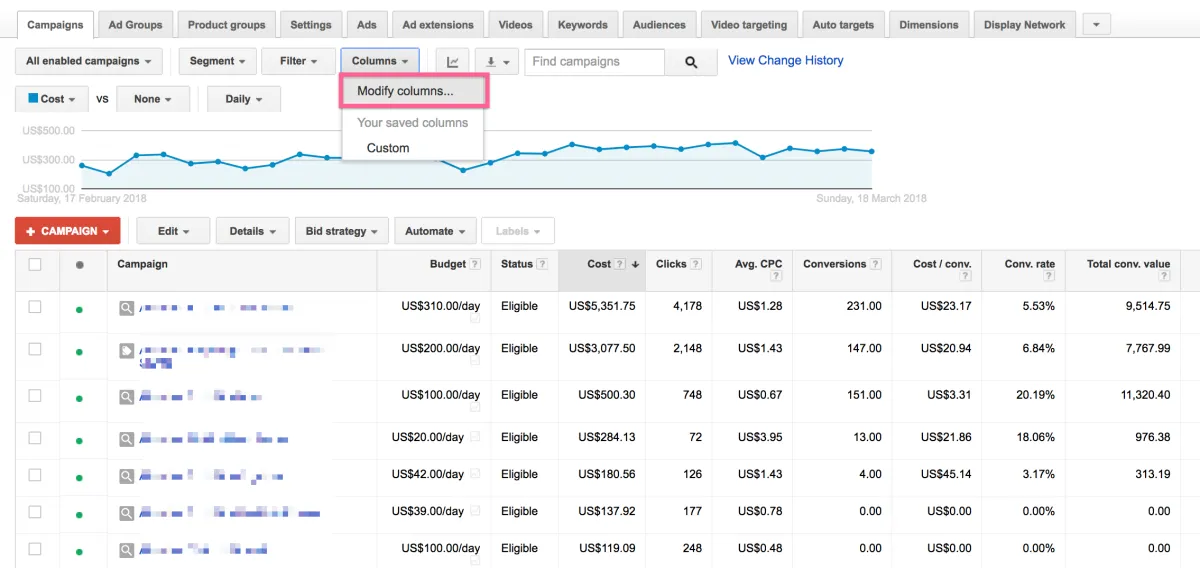Tick the select-all checkbox in table header
Viewport: 1200px width, 568px height.
pos(35,265)
